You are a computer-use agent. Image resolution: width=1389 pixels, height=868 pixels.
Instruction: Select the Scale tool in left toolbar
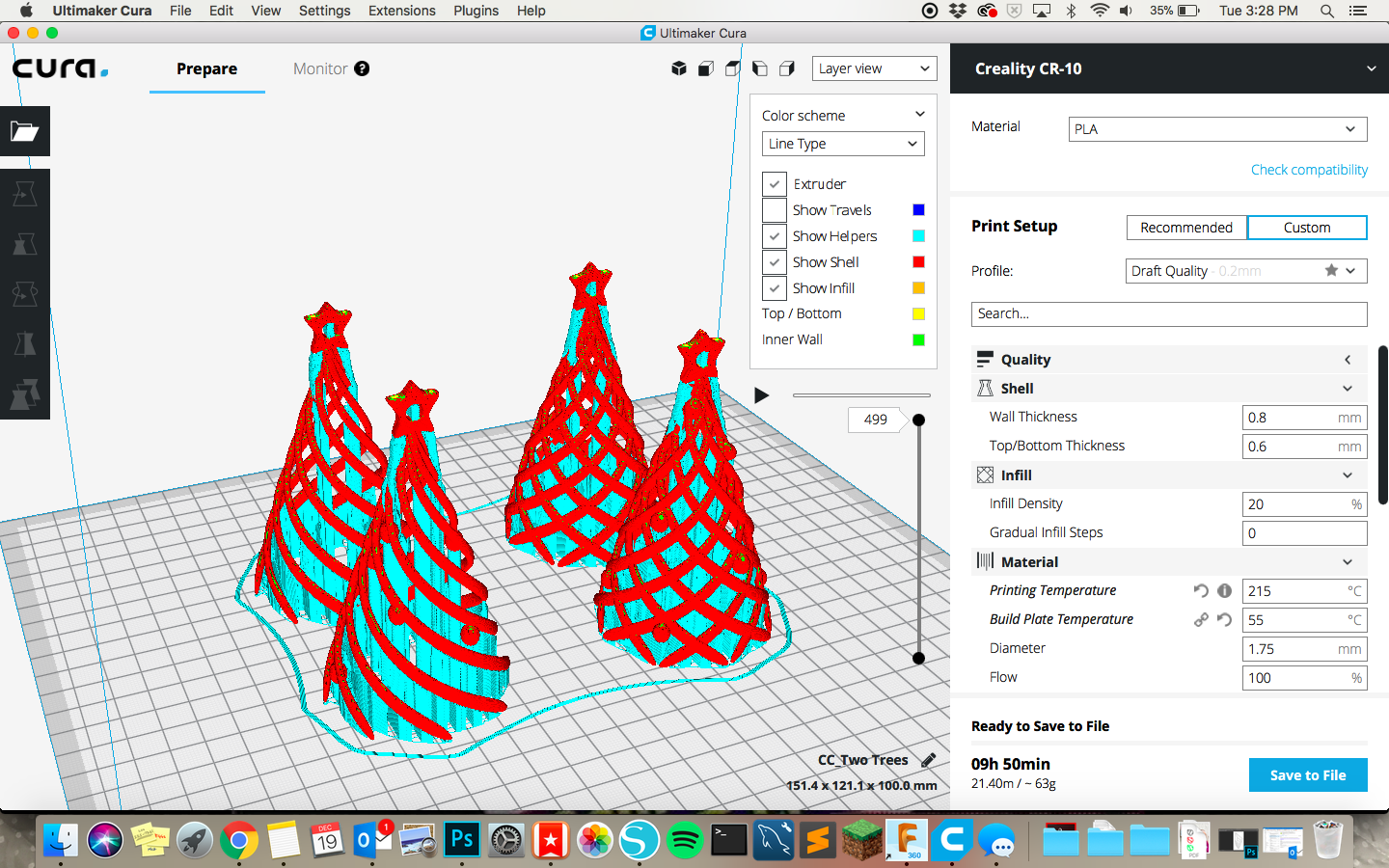[x=25, y=244]
